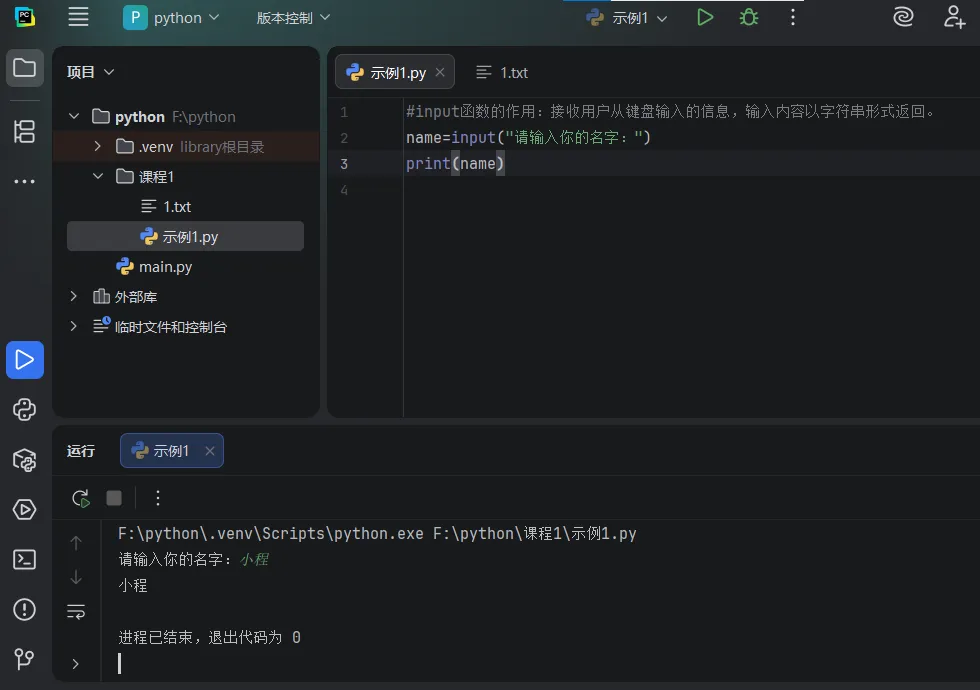
Task: Collapse the python root folder
Action: (x=74, y=116)
